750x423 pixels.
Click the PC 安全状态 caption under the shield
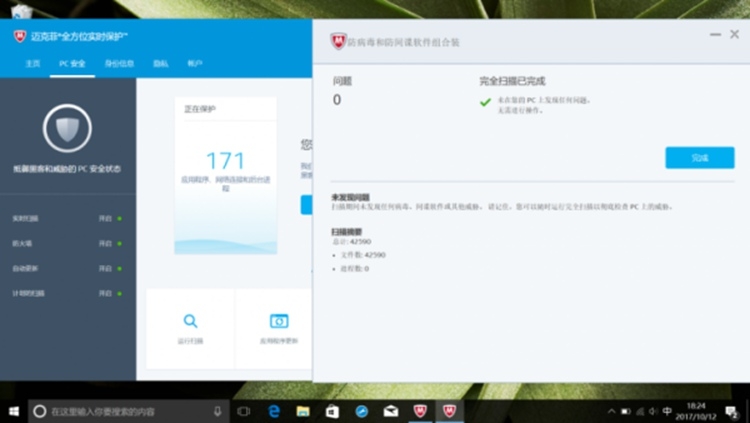click(x=67, y=169)
